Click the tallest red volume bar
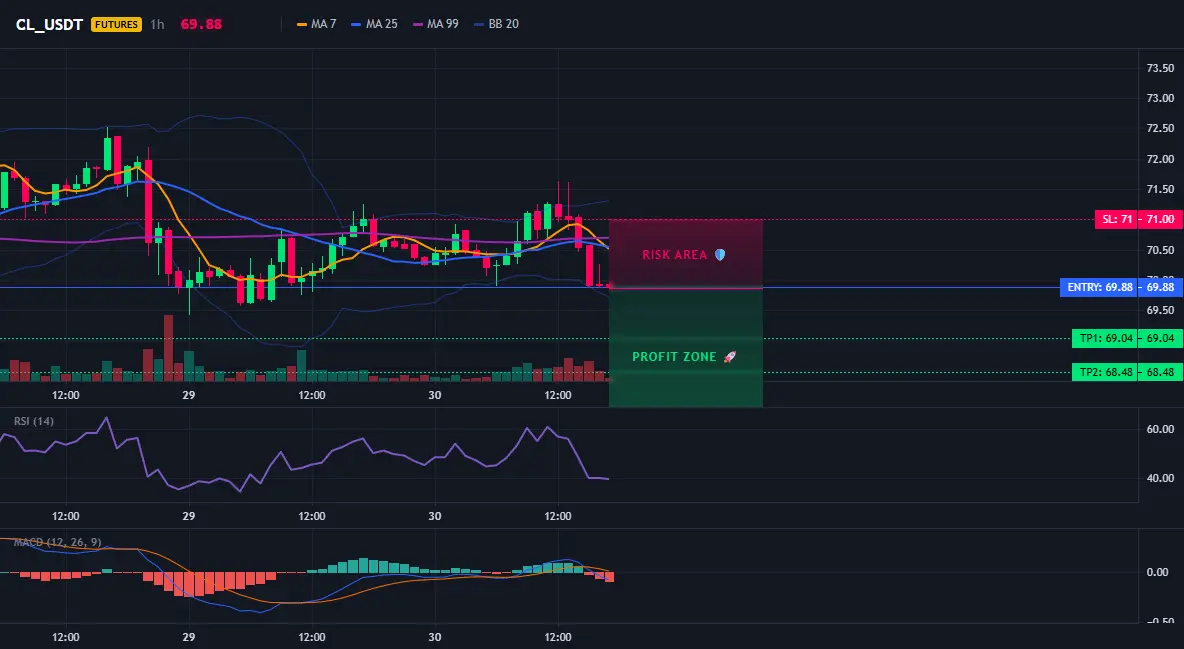The image size is (1184, 649). [168, 348]
